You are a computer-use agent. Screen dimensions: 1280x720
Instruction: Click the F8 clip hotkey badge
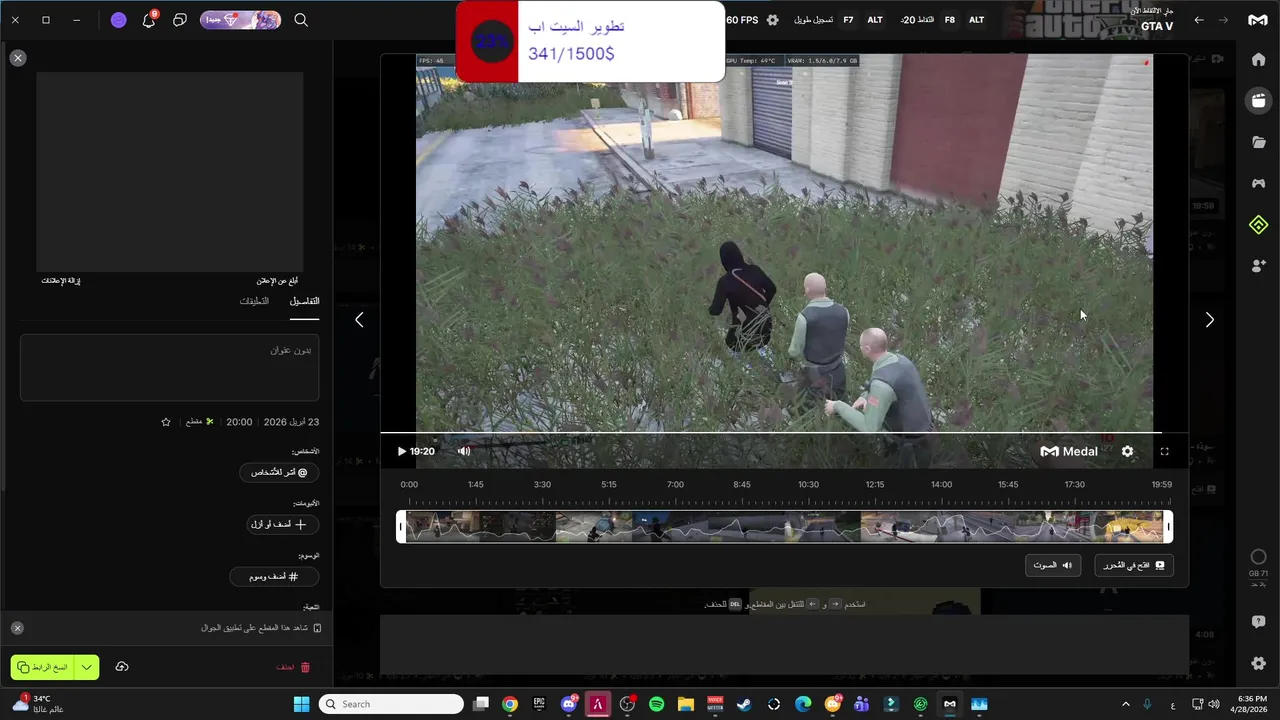pos(949,20)
